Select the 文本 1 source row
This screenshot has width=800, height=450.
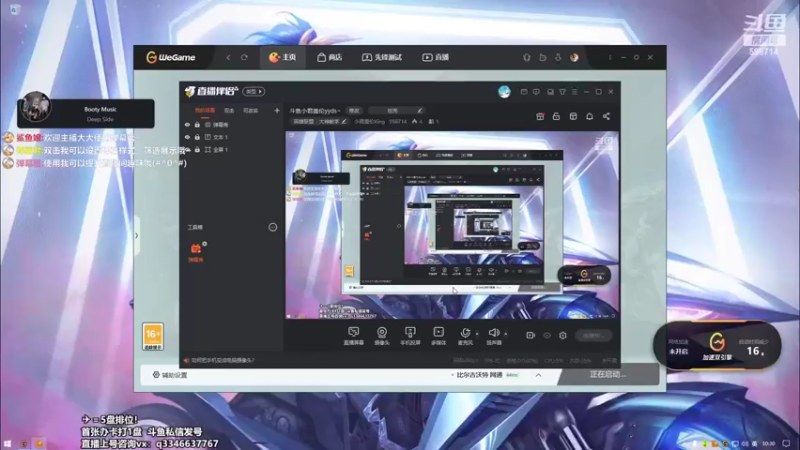pos(232,137)
